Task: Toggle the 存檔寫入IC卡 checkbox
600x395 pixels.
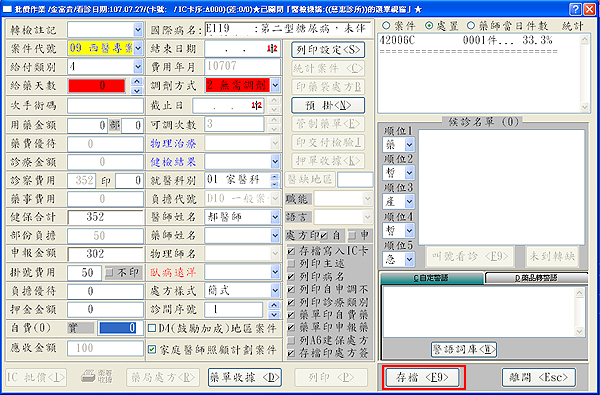Action: click(x=291, y=251)
